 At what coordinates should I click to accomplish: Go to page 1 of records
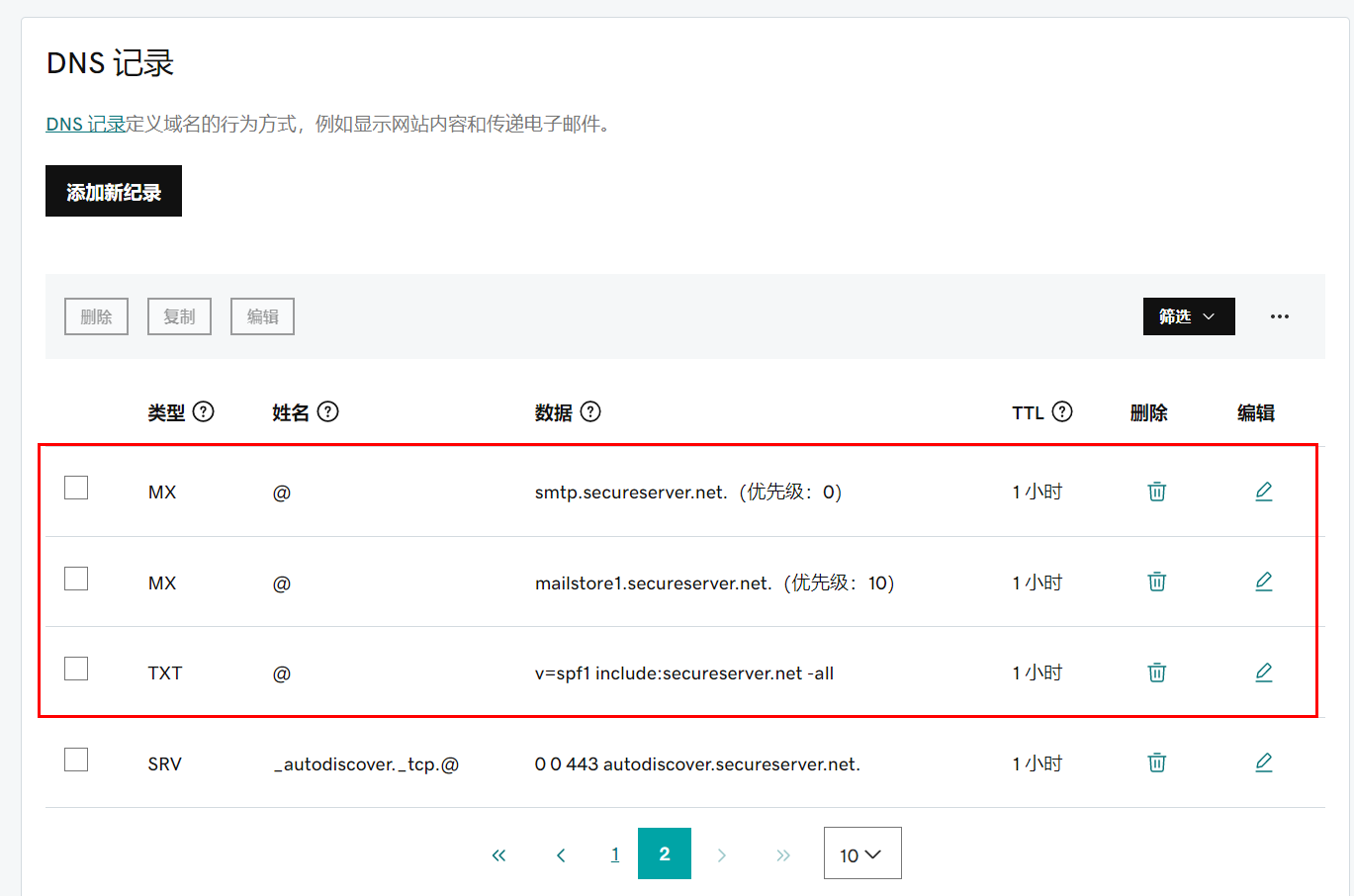point(615,854)
